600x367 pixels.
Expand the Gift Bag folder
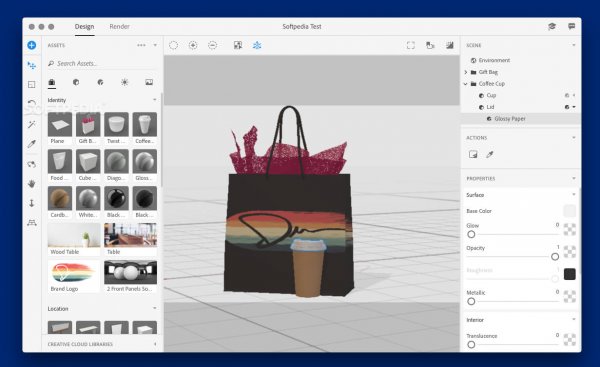click(466, 72)
